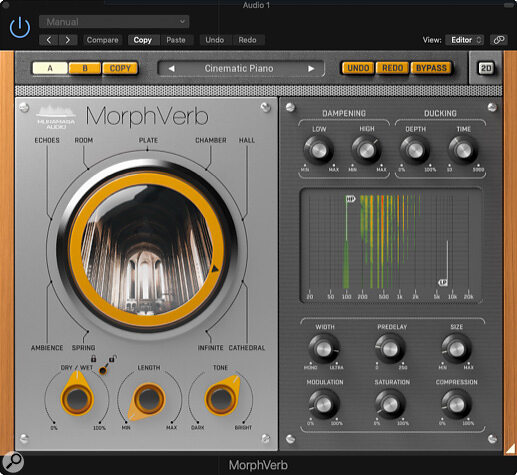Click the Dampening HIGH knob
This screenshot has width=517, height=475.
pos(367,150)
